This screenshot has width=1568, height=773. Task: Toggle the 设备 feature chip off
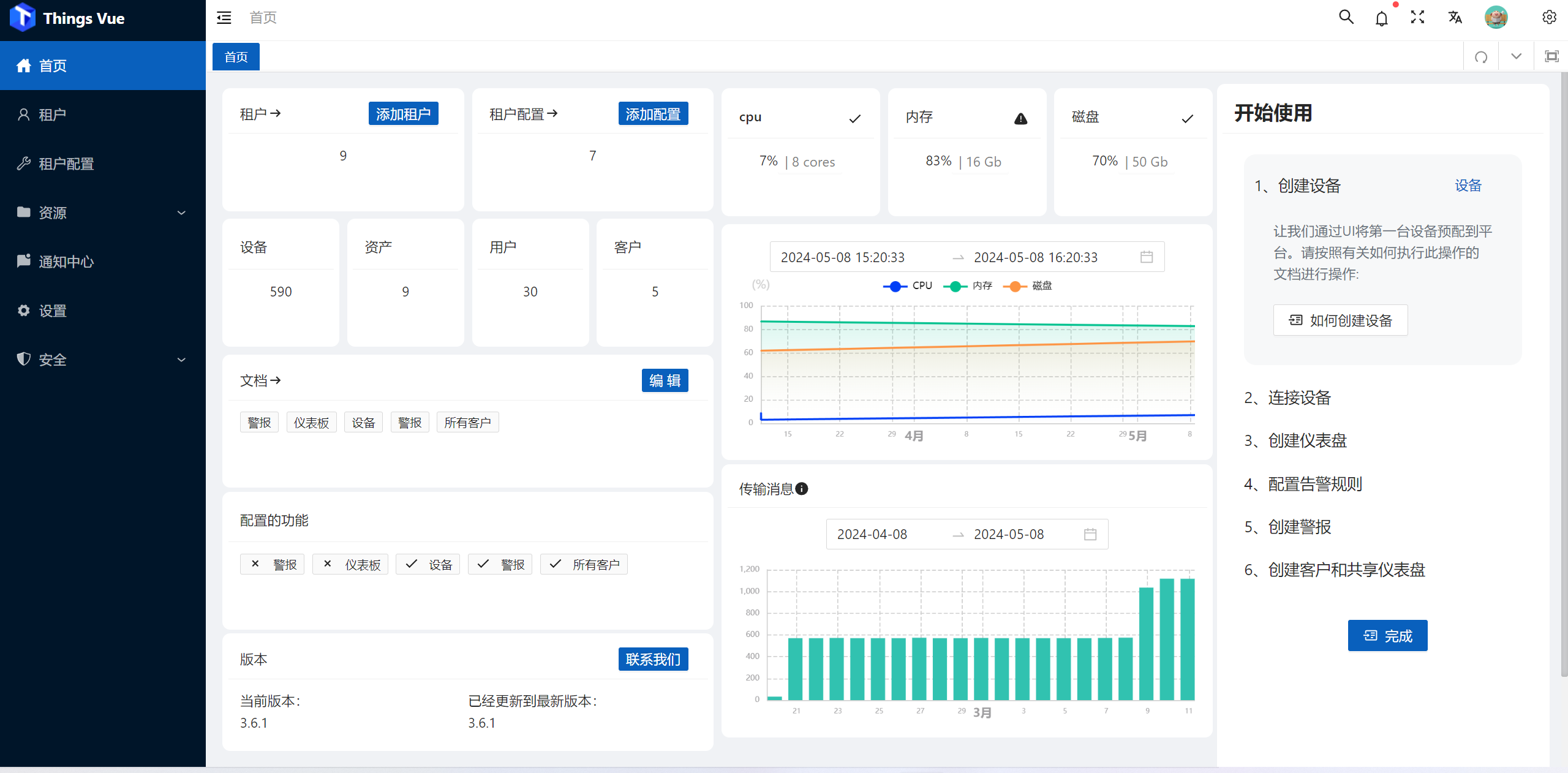[428, 564]
